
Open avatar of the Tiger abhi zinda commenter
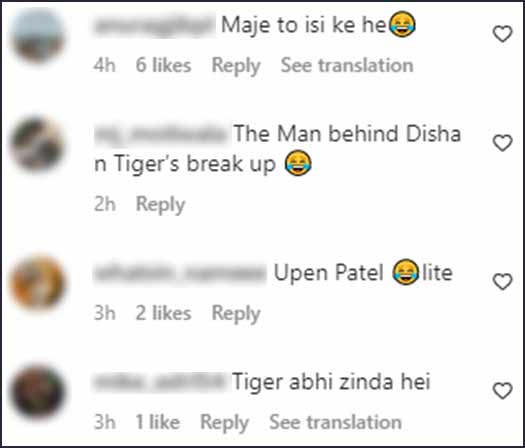click(38, 392)
